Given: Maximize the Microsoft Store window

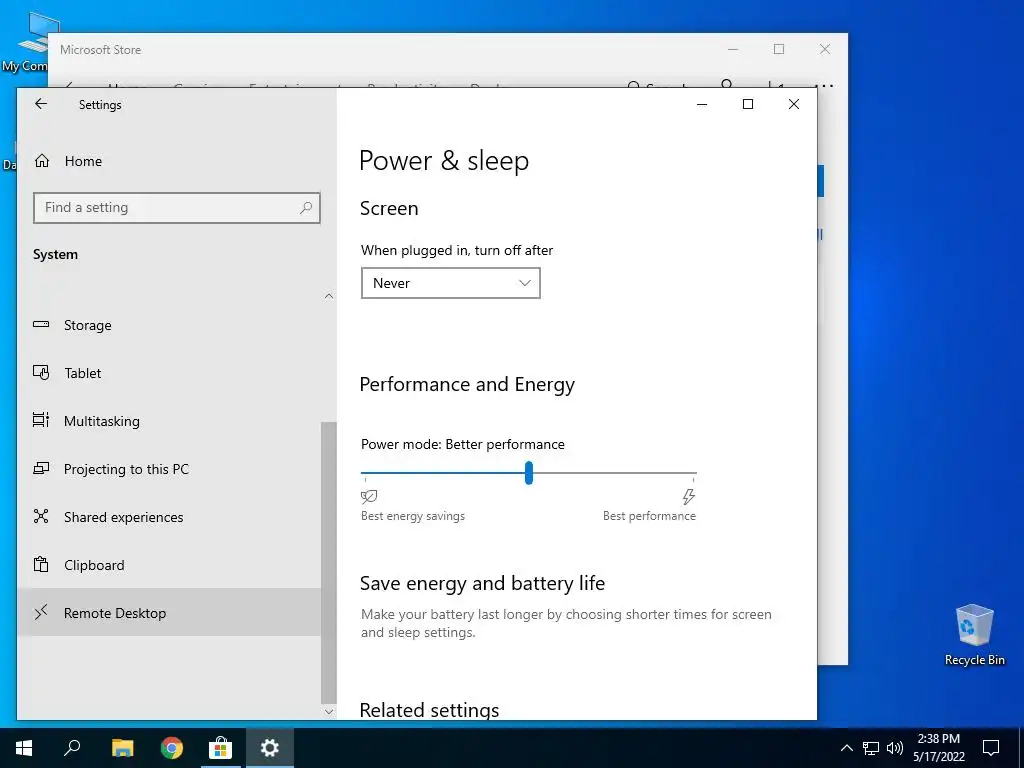Looking at the screenshot, I should tap(778, 49).
